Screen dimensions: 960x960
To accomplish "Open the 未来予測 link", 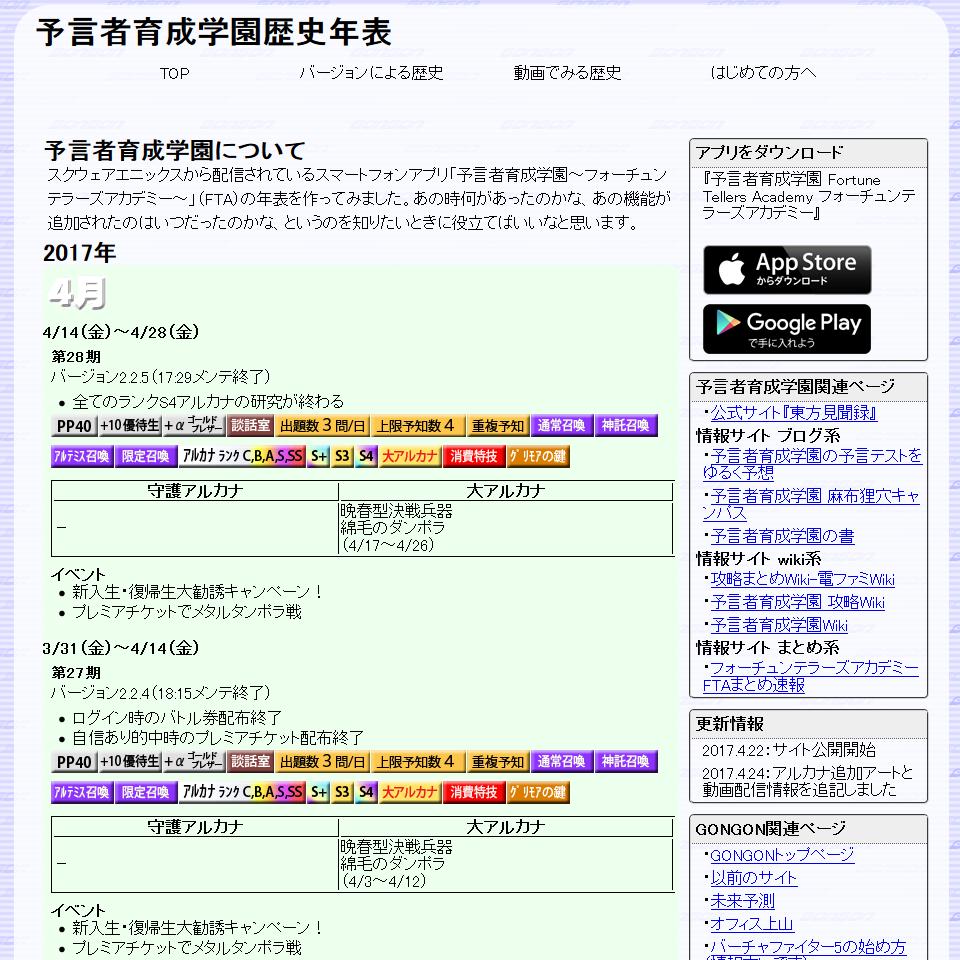I will pyautogui.click(x=743, y=901).
